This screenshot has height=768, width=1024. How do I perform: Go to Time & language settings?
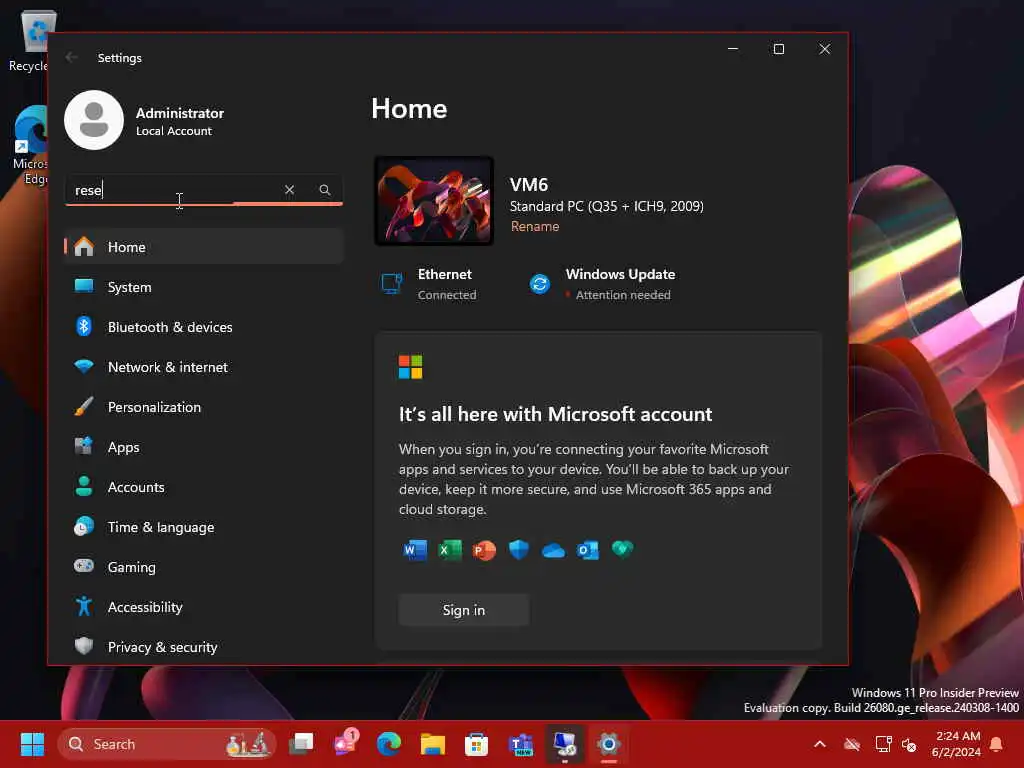(x=204, y=527)
